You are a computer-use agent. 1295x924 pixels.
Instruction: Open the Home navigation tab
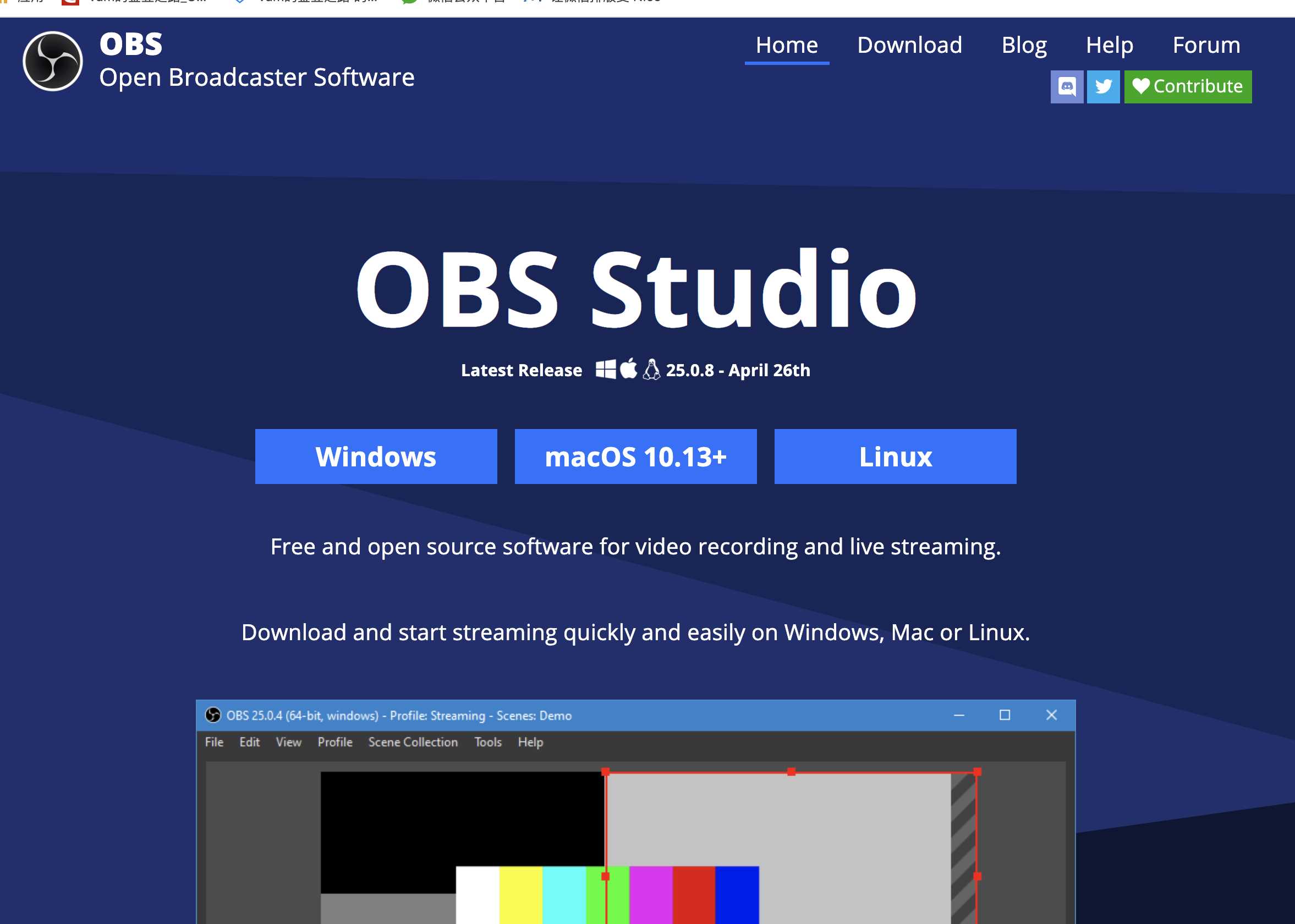[x=786, y=45]
